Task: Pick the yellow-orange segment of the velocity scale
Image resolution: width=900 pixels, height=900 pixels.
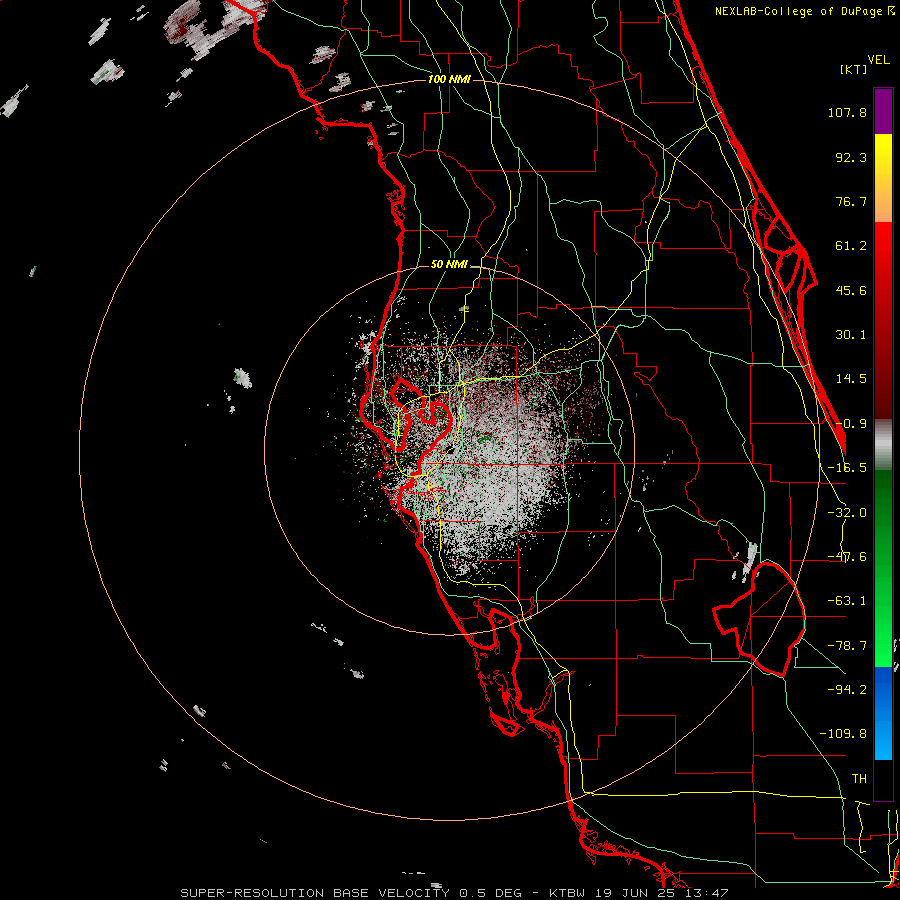Action: click(x=883, y=178)
